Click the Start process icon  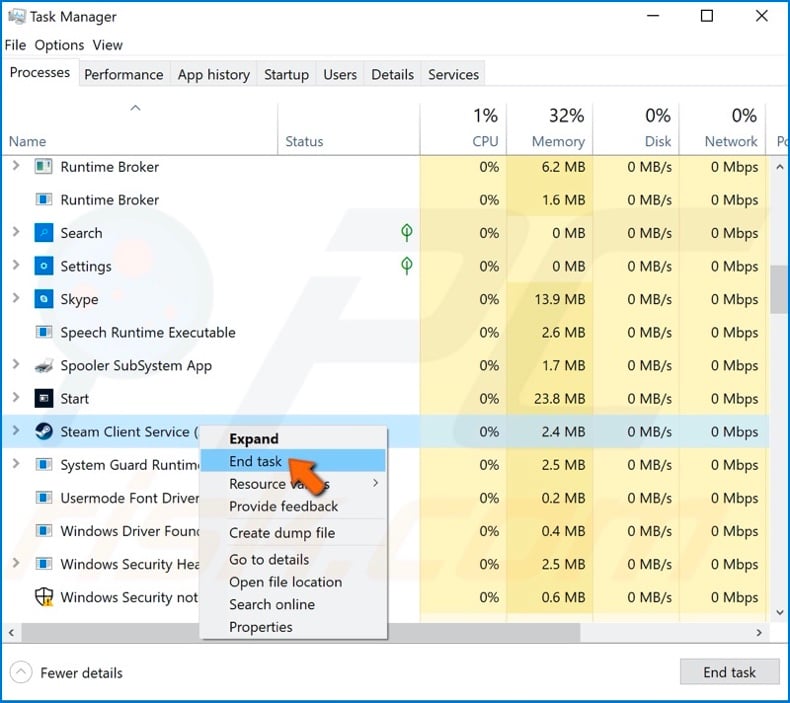[x=44, y=398]
